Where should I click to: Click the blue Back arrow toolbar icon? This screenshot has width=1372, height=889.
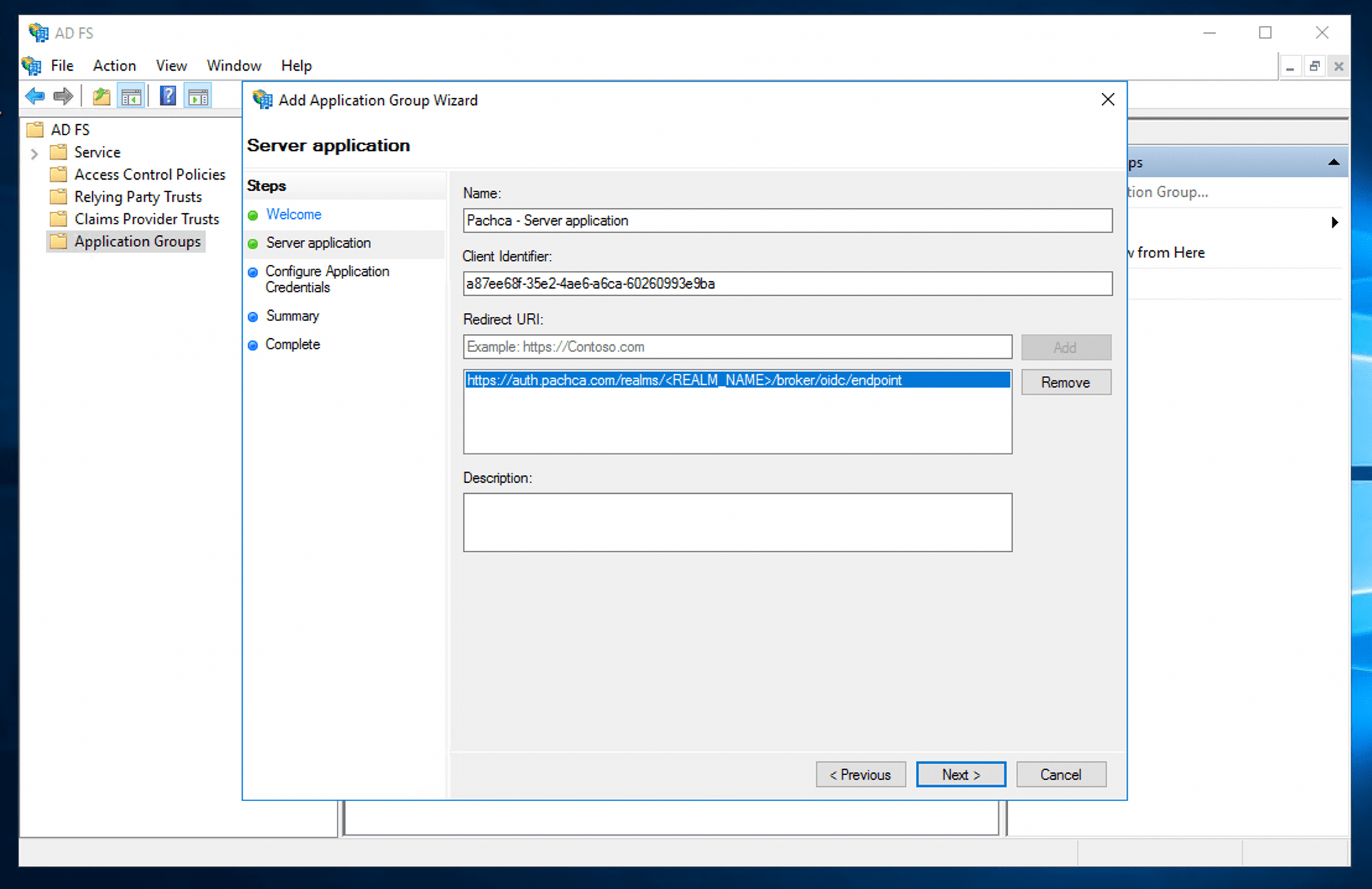coord(34,96)
